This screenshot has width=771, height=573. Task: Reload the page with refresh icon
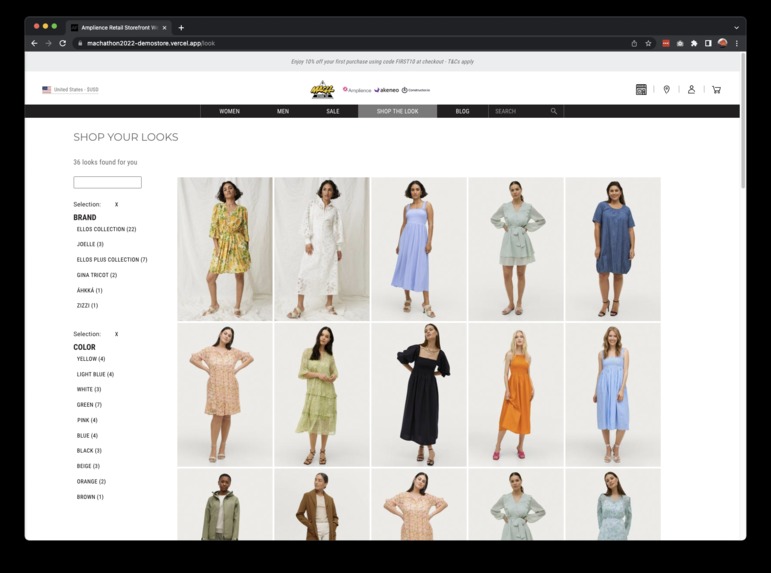(x=62, y=43)
